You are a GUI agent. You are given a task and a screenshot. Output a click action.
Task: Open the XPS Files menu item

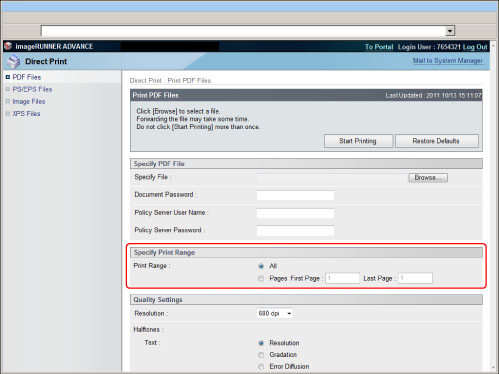(26, 114)
